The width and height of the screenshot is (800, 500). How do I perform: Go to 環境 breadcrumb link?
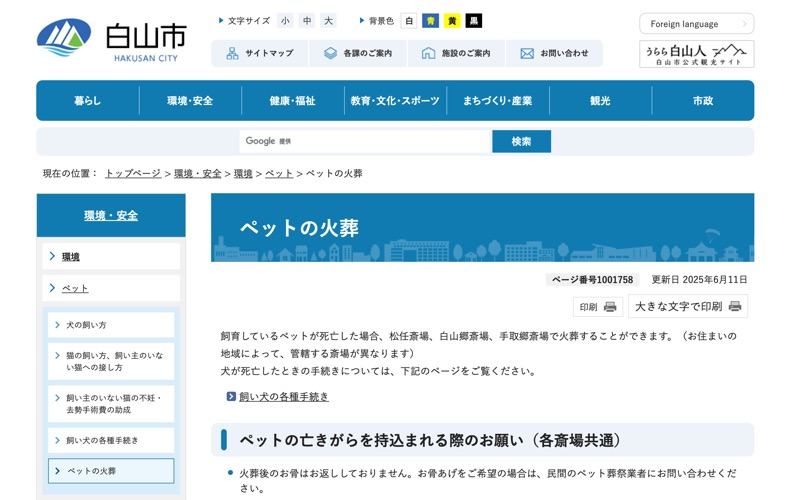coord(243,173)
